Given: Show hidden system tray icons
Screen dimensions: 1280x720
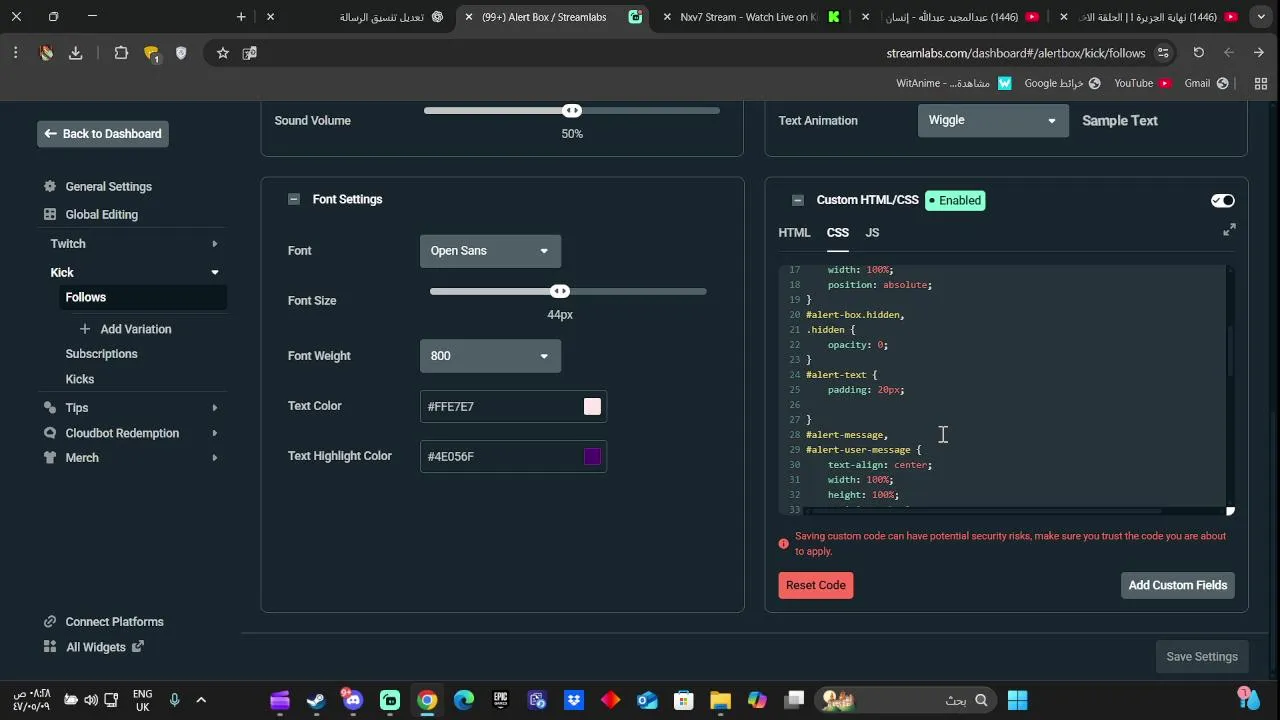Looking at the screenshot, I should [201, 700].
